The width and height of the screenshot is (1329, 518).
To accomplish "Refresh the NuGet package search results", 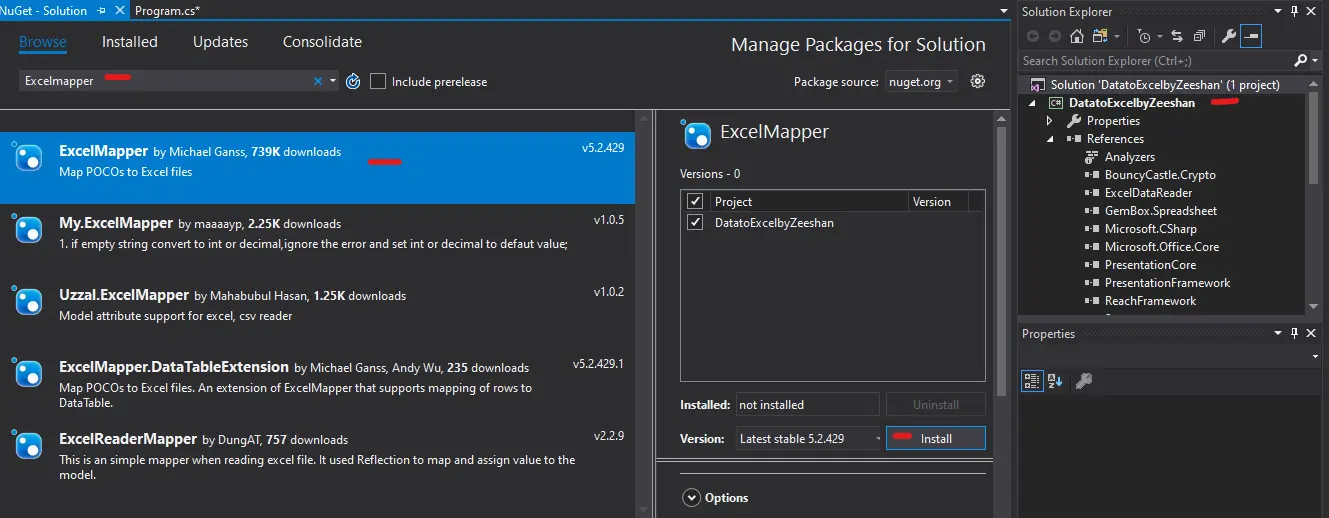I will (353, 81).
